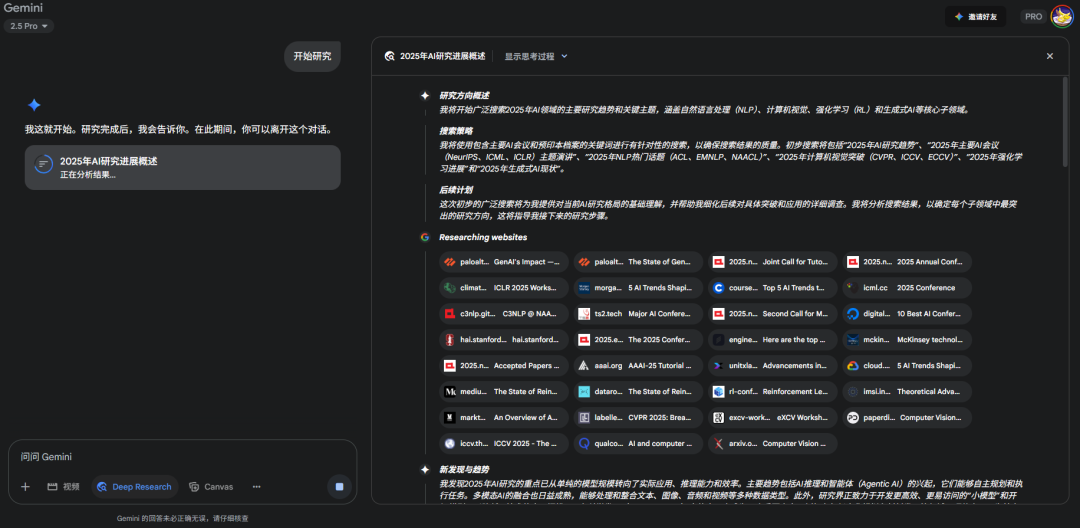Expand the 显示思考过程 chevron

tap(564, 56)
